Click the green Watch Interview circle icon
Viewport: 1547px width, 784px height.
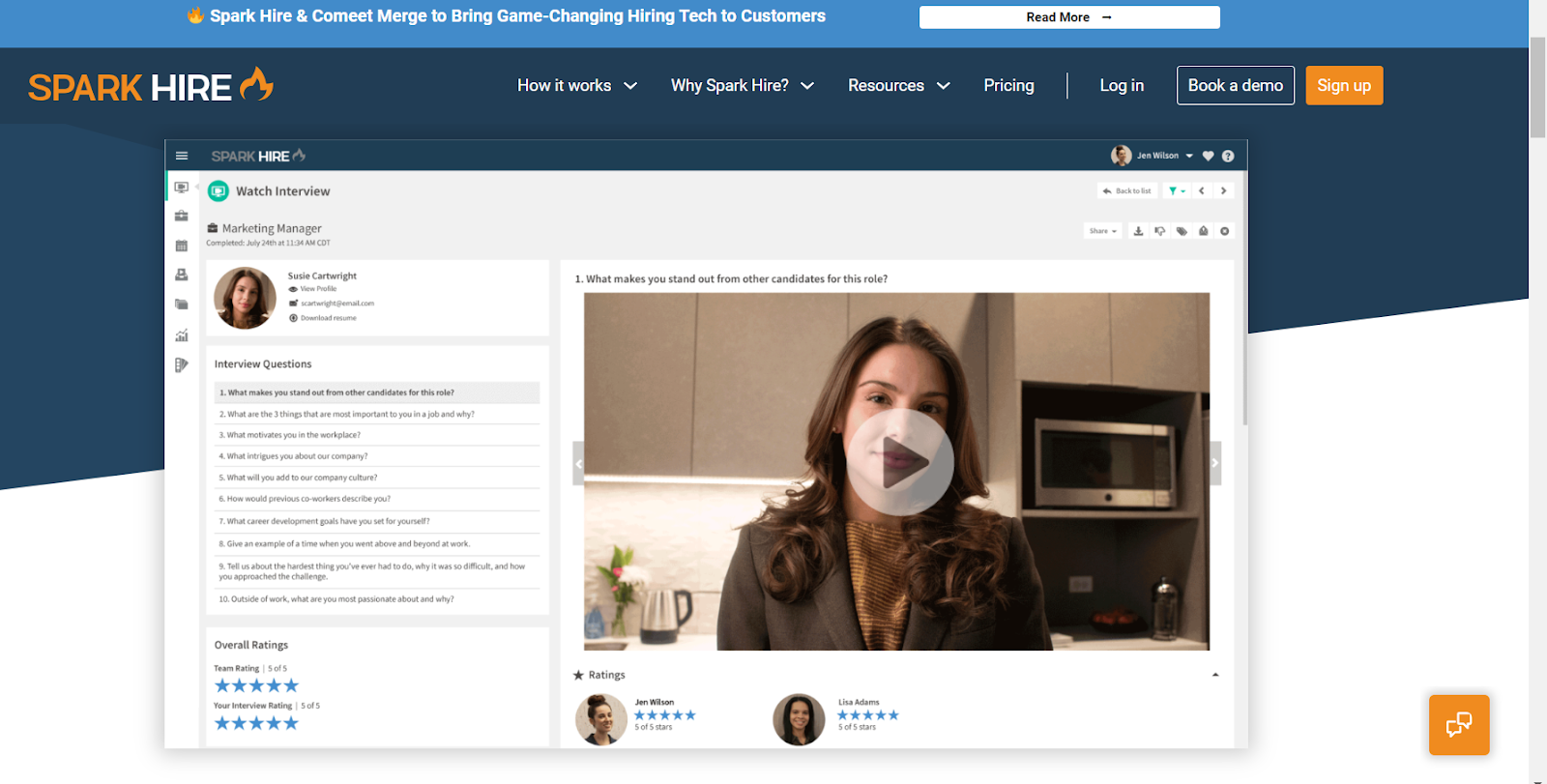pos(219,191)
